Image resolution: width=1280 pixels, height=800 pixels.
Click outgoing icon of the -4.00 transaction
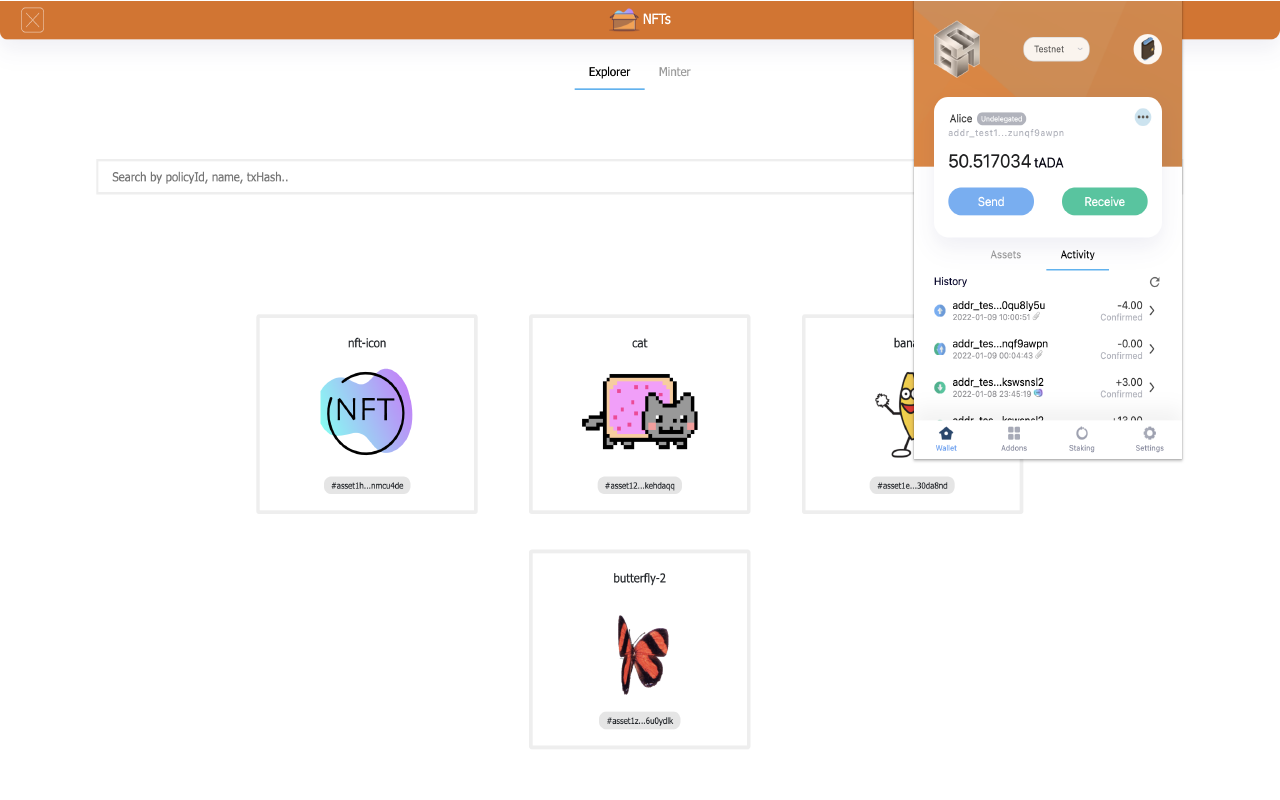coord(940,311)
